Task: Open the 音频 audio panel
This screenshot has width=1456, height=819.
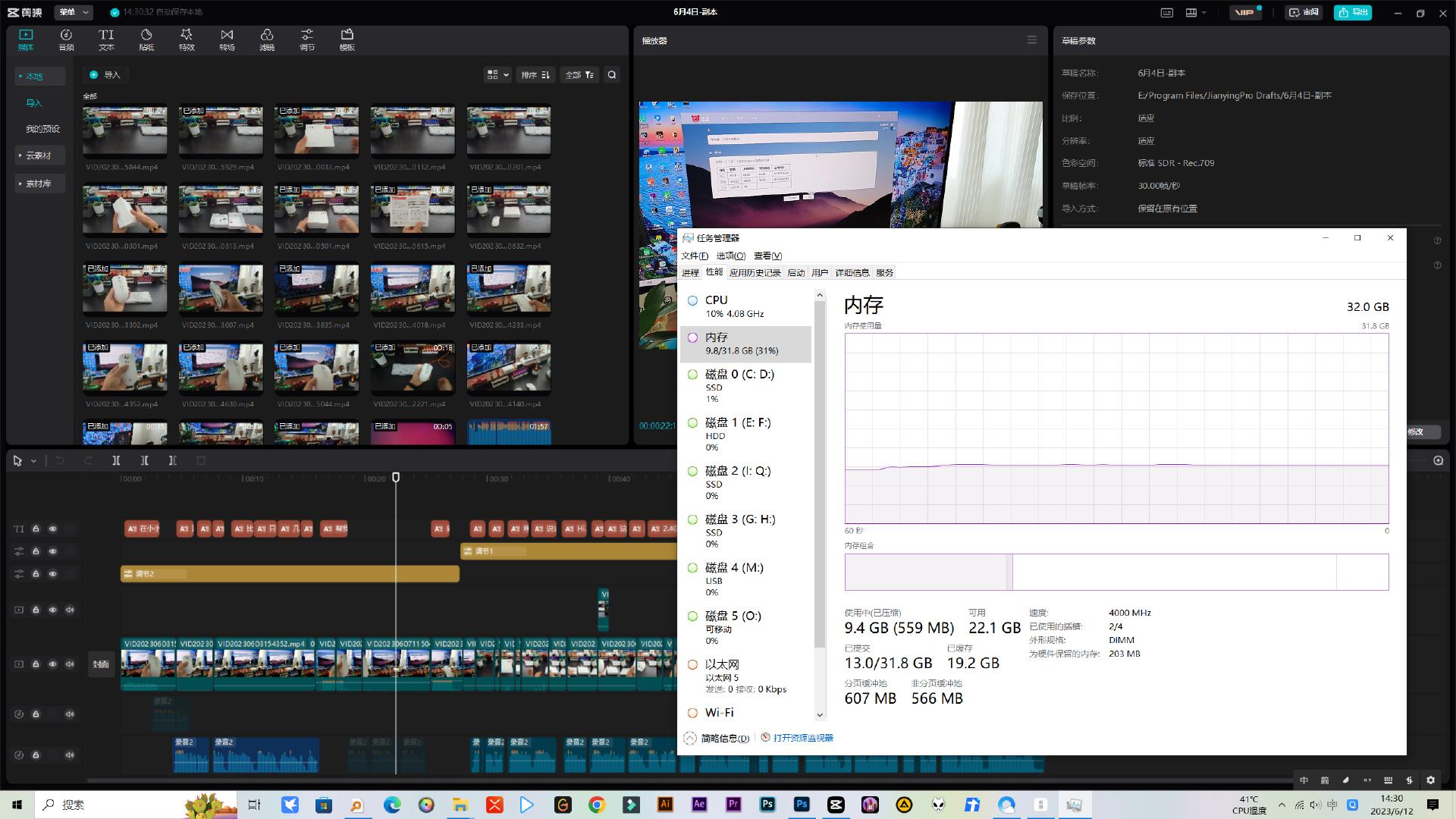Action: point(66,39)
